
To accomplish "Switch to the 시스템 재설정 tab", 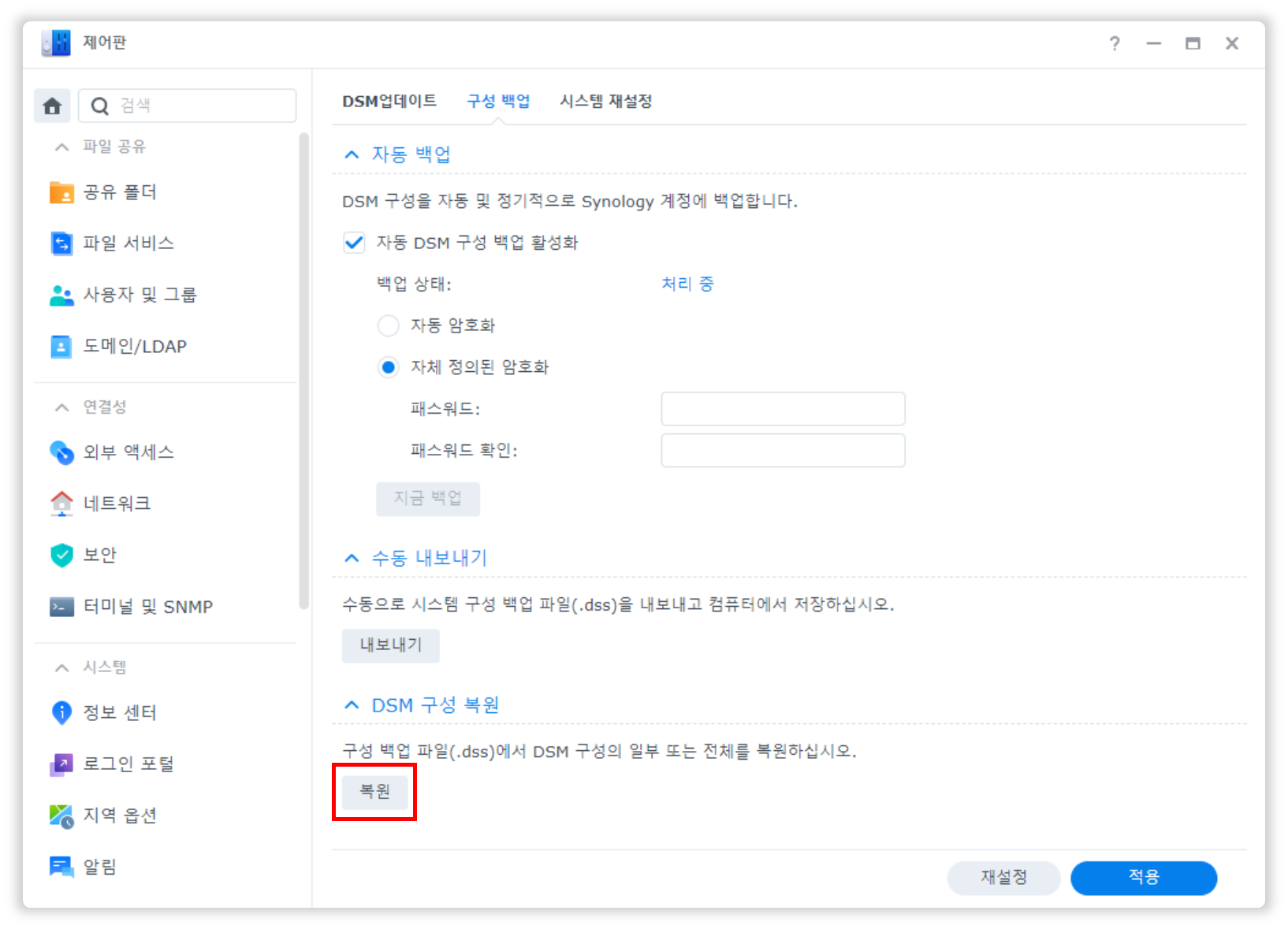I will 605,102.
